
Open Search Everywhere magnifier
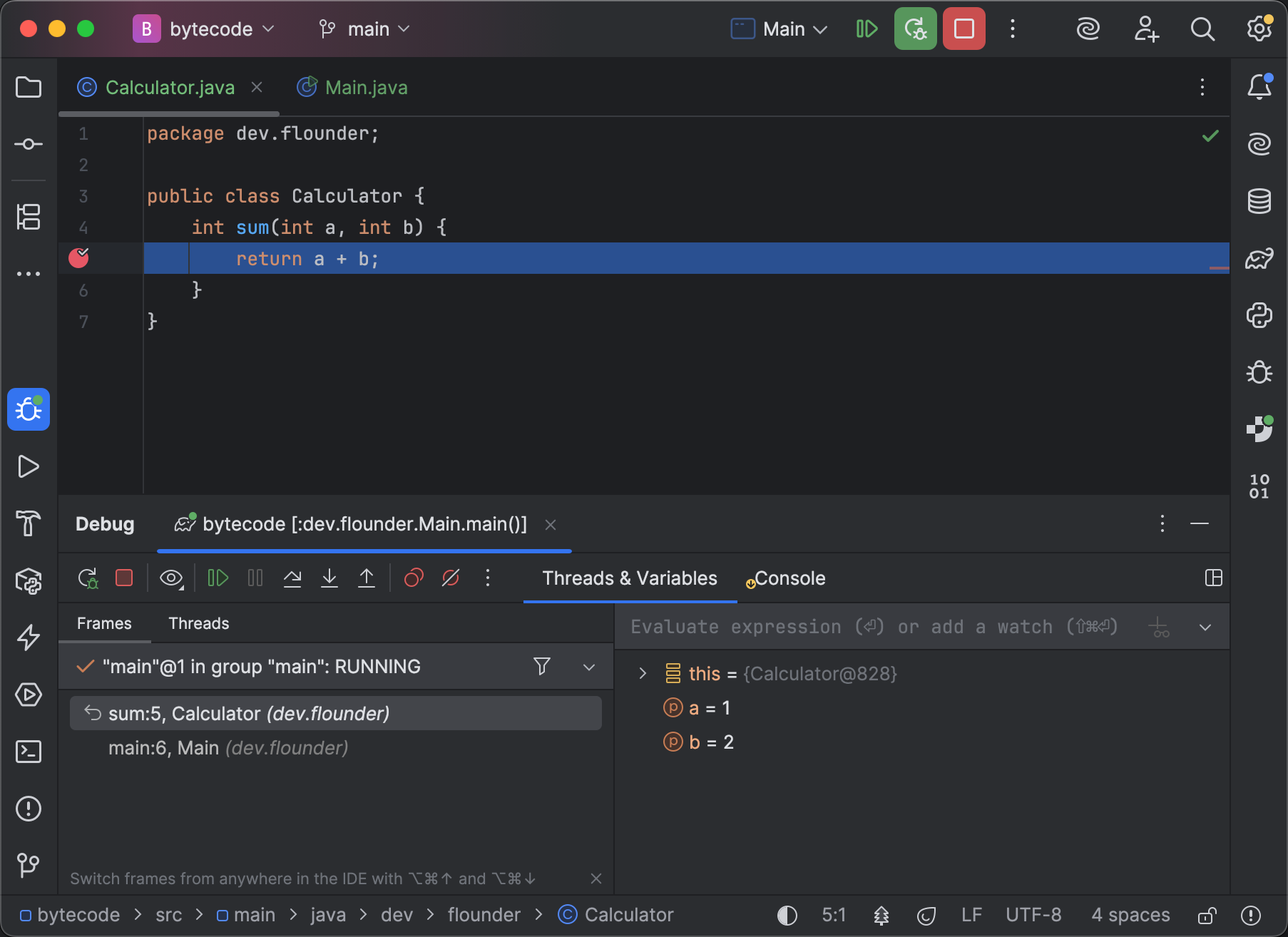click(1202, 29)
